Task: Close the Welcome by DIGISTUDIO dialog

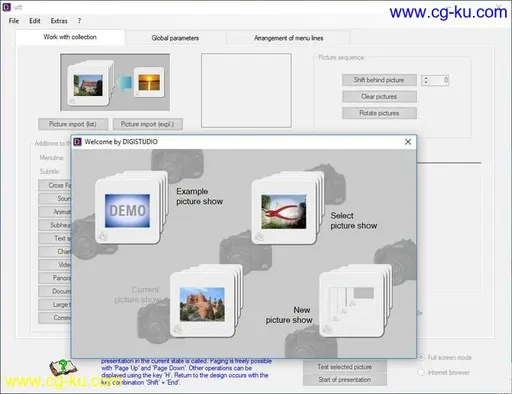Action: pos(408,142)
